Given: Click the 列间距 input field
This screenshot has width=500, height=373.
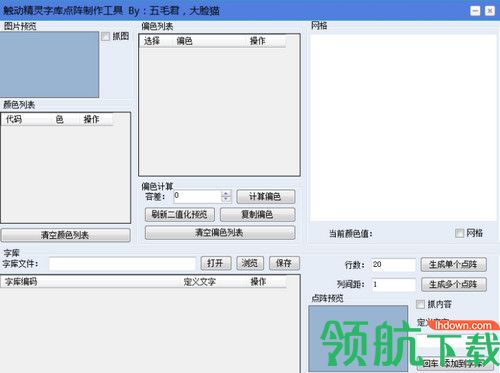Looking at the screenshot, I should coord(394,284).
